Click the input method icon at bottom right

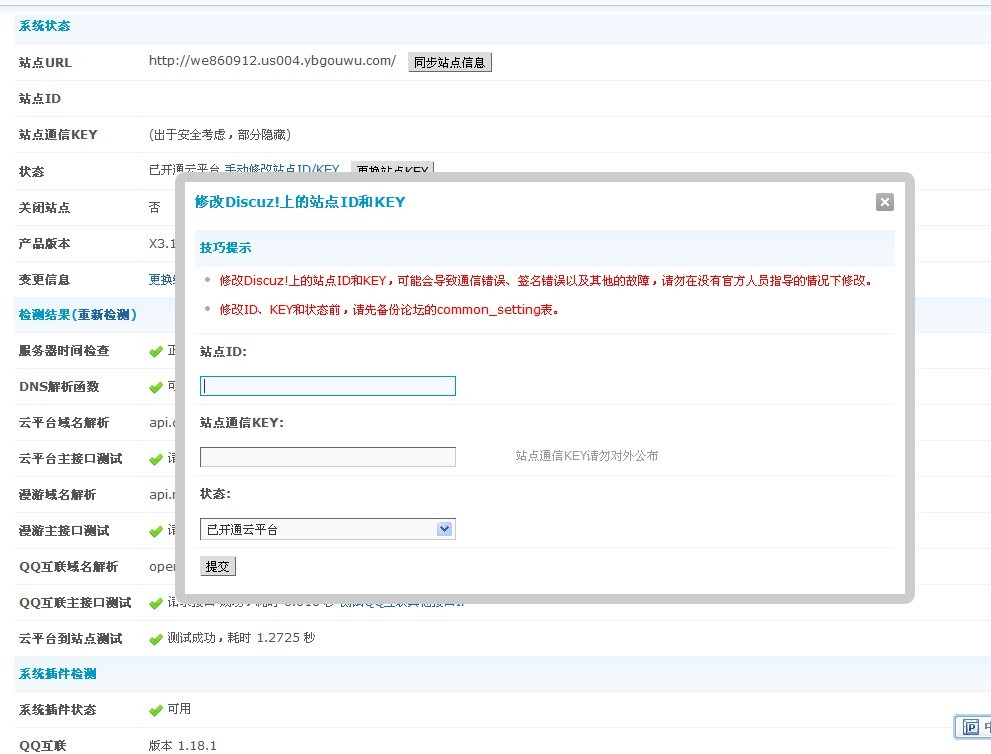click(971, 727)
